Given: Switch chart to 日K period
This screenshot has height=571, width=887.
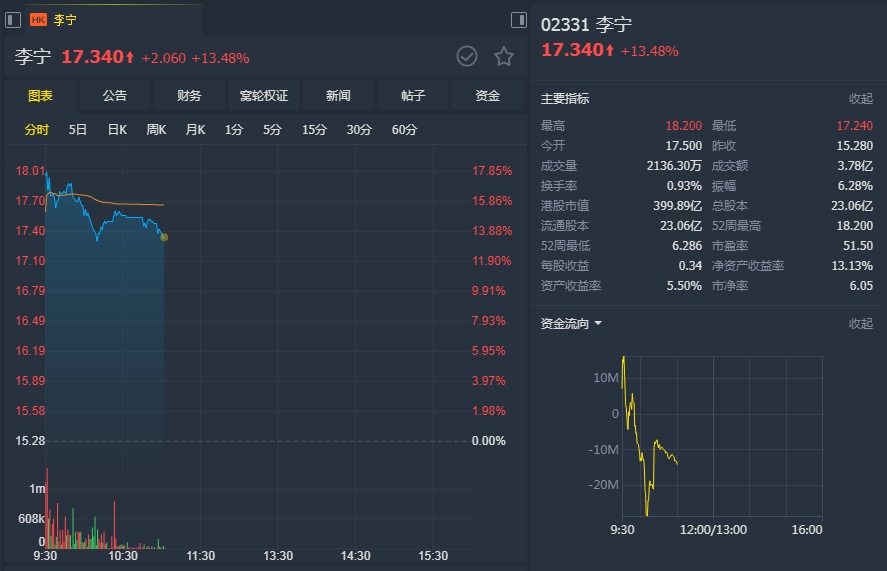Looking at the screenshot, I should (117, 129).
